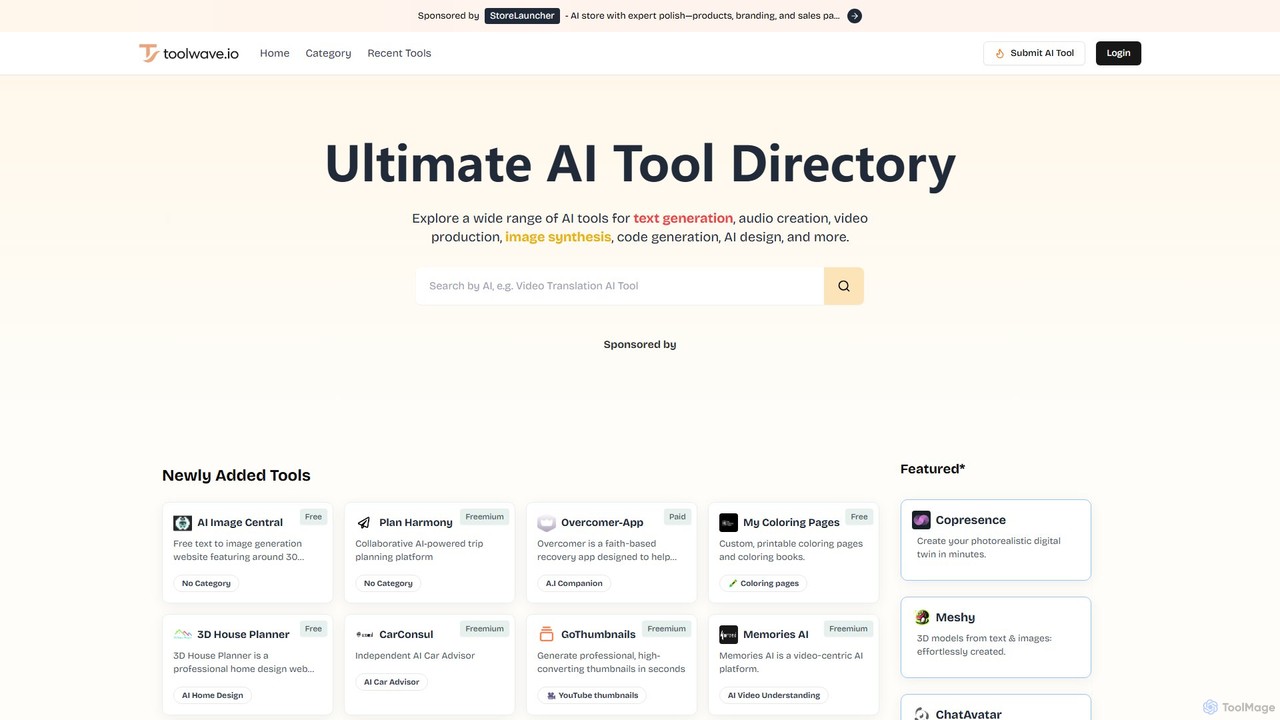Screen dimensions: 1280x720
Task: Click the Freemium badge on Plan Harmony
Action: coord(484,517)
